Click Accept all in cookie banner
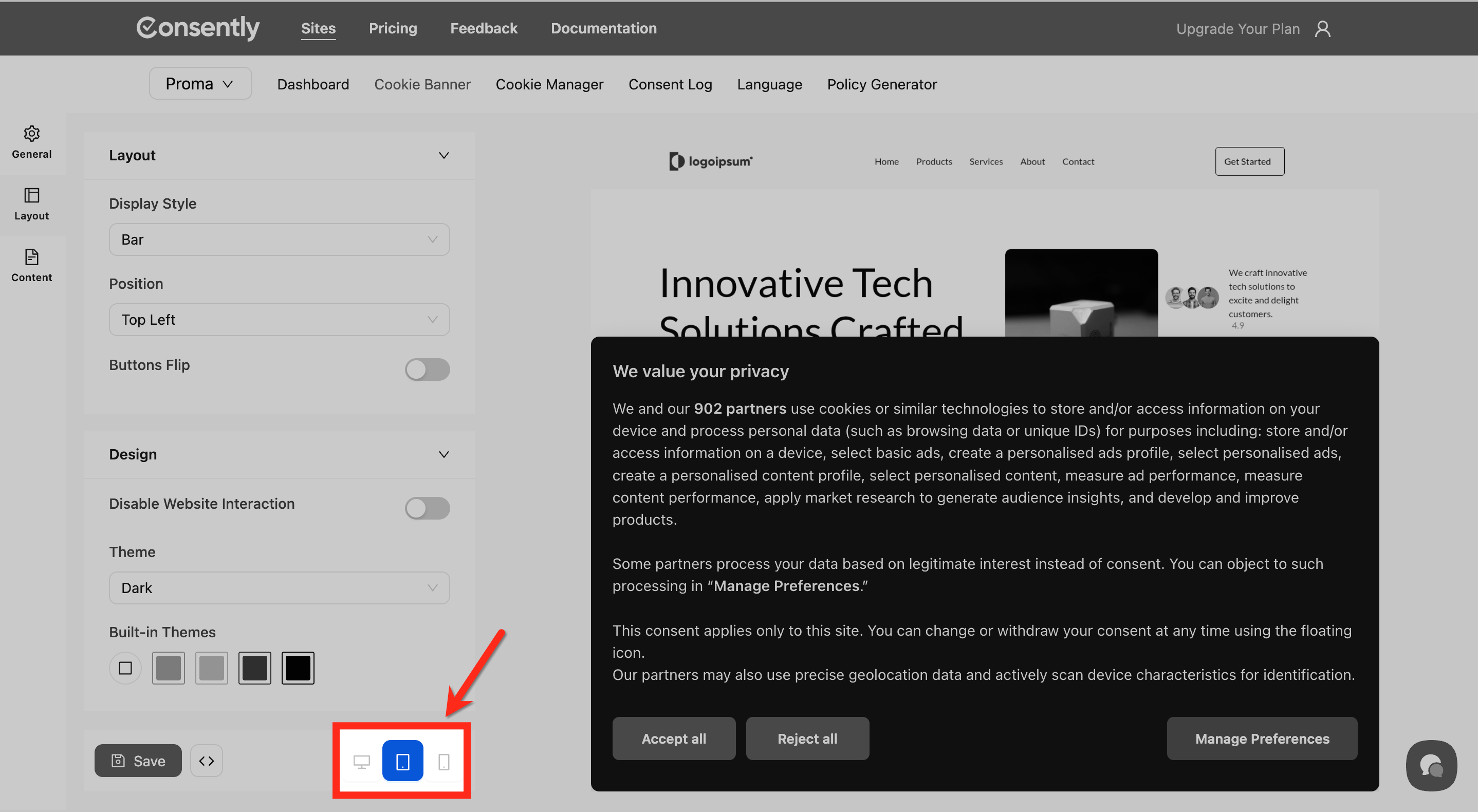The width and height of the screenshot is (1478, 812). 673,738
